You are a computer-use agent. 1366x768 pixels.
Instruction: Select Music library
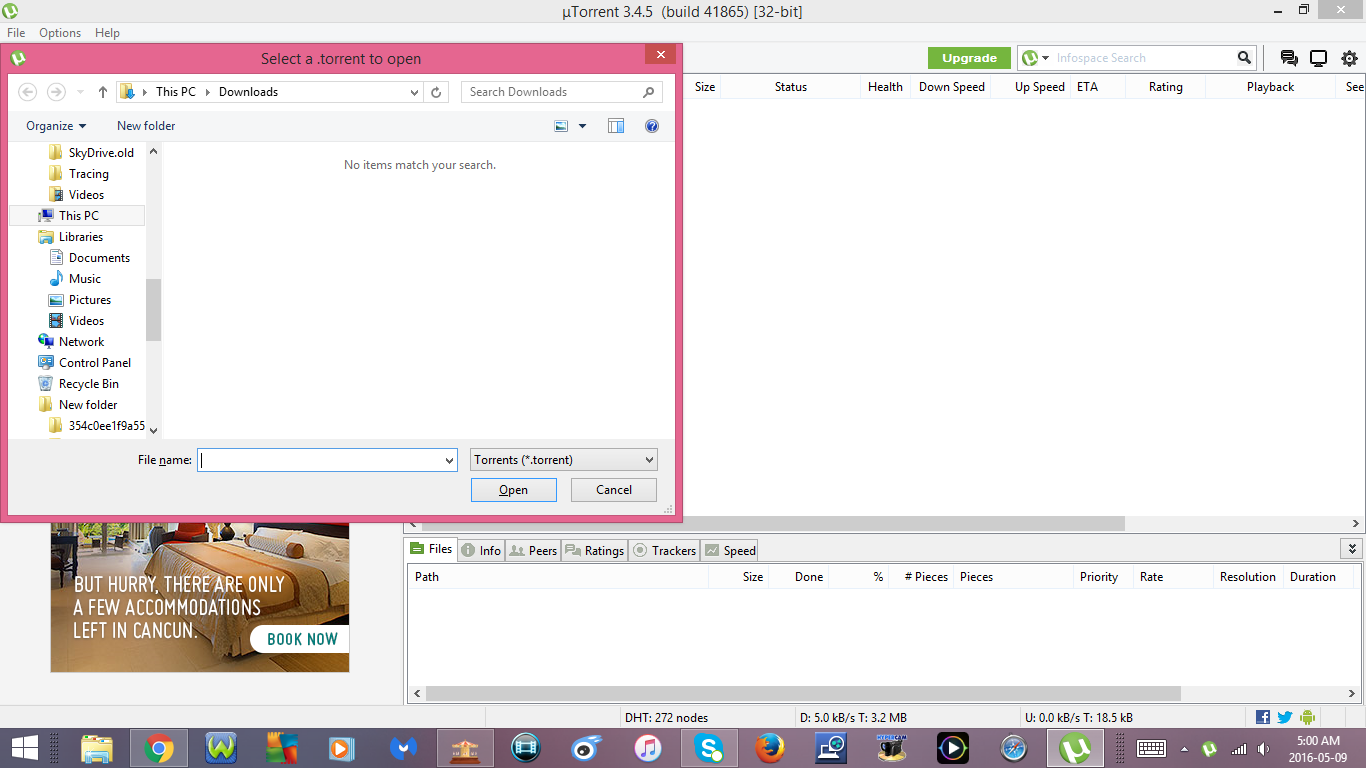click(75, 279)
